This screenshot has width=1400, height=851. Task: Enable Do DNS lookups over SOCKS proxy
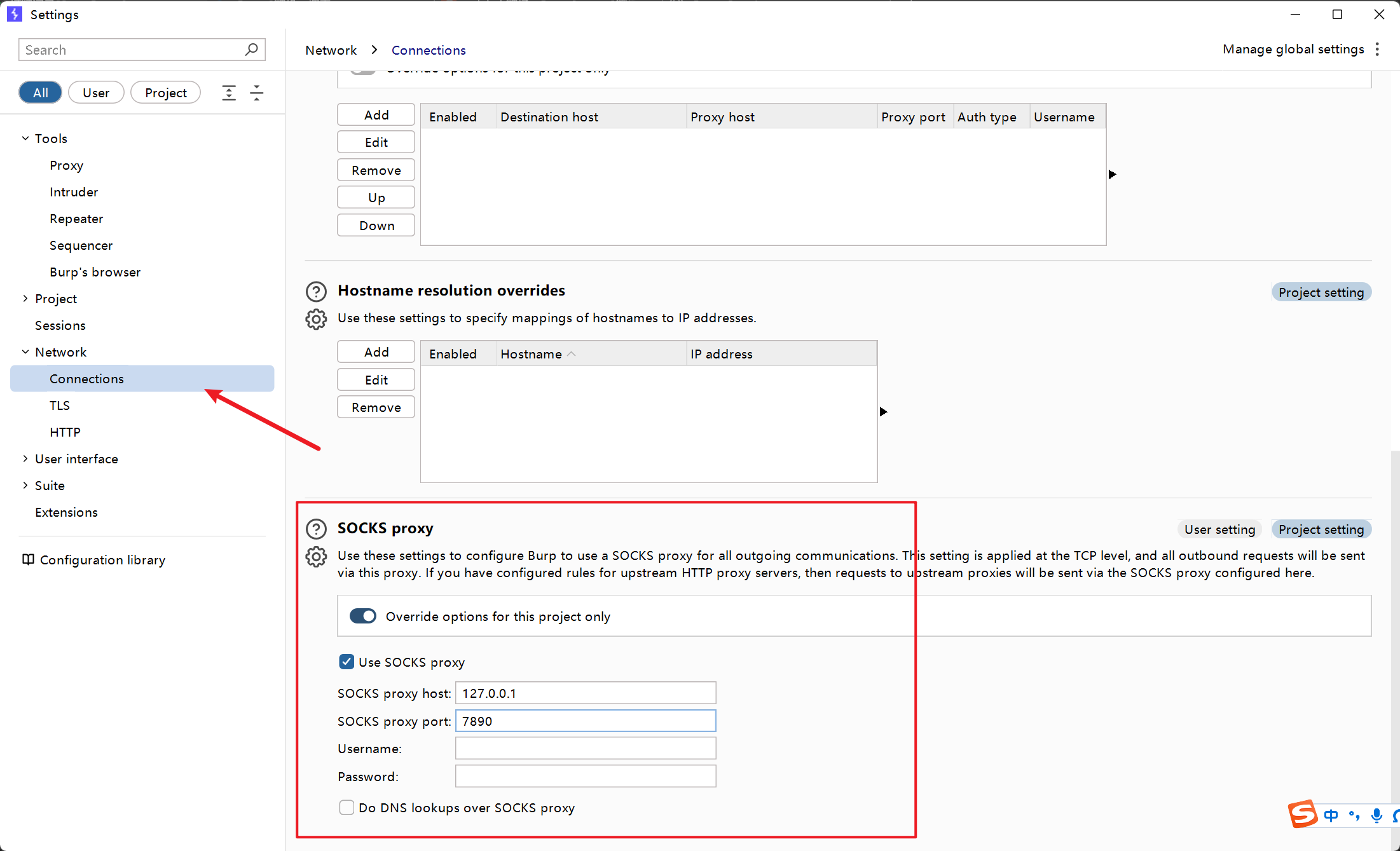point(347,807)
